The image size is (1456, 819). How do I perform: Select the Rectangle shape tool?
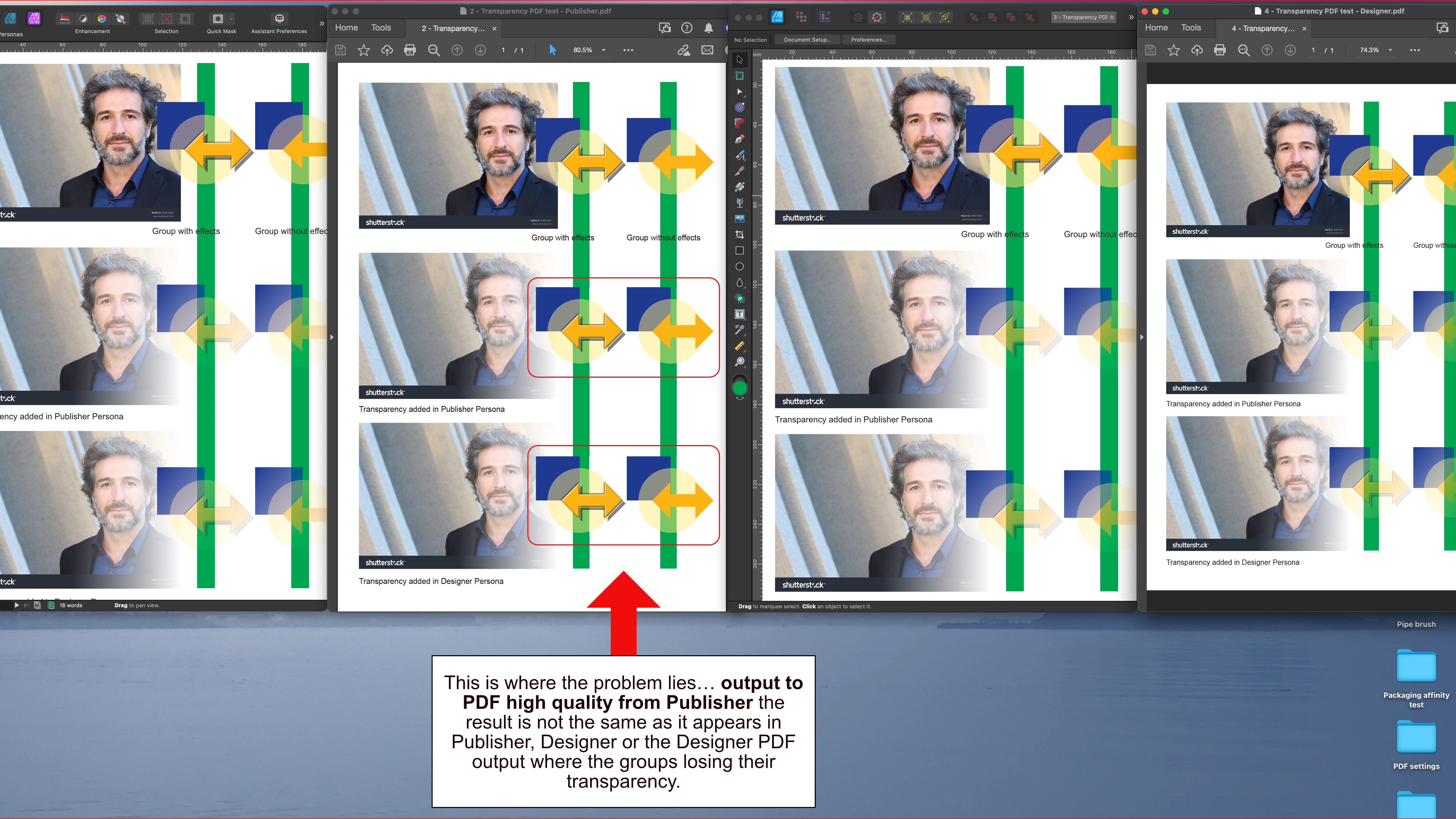pos(739,250)
